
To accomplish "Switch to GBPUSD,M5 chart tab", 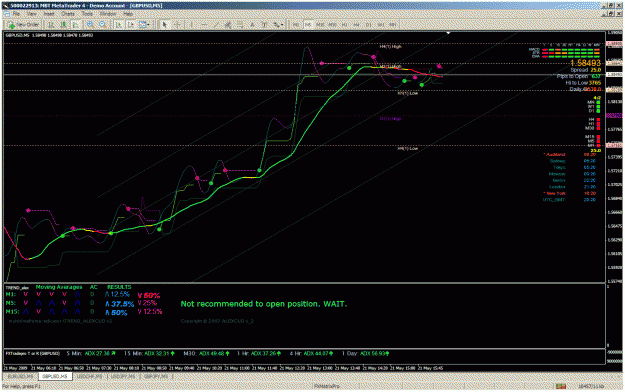I will pos(55,376).
